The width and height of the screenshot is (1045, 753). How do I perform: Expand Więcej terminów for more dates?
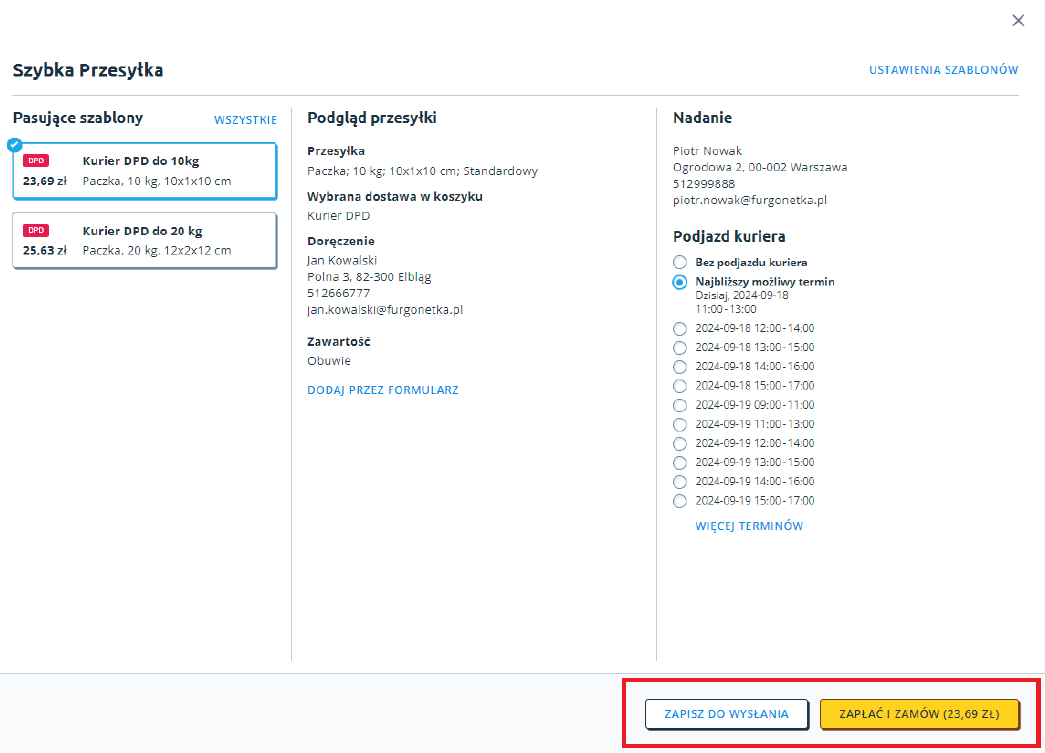pyautogui.click(x=748, y=526)
